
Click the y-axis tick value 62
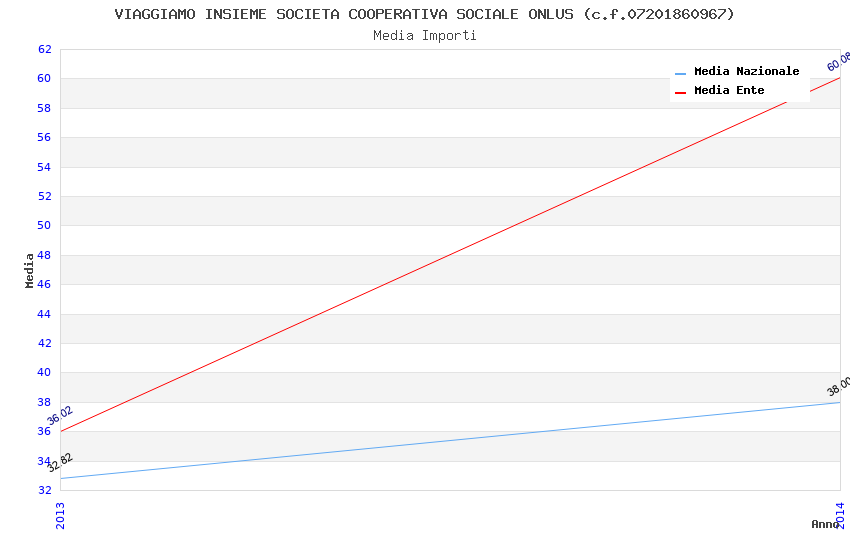(44, 49)
